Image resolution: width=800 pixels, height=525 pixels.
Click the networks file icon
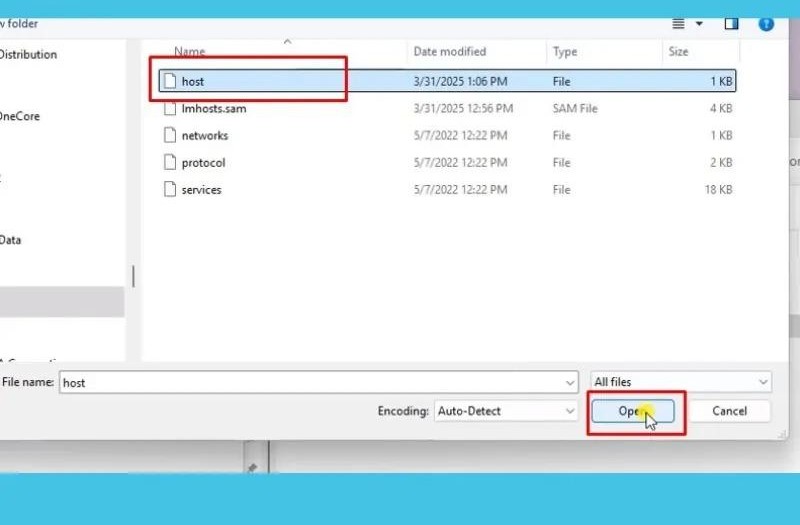point(170,135)
